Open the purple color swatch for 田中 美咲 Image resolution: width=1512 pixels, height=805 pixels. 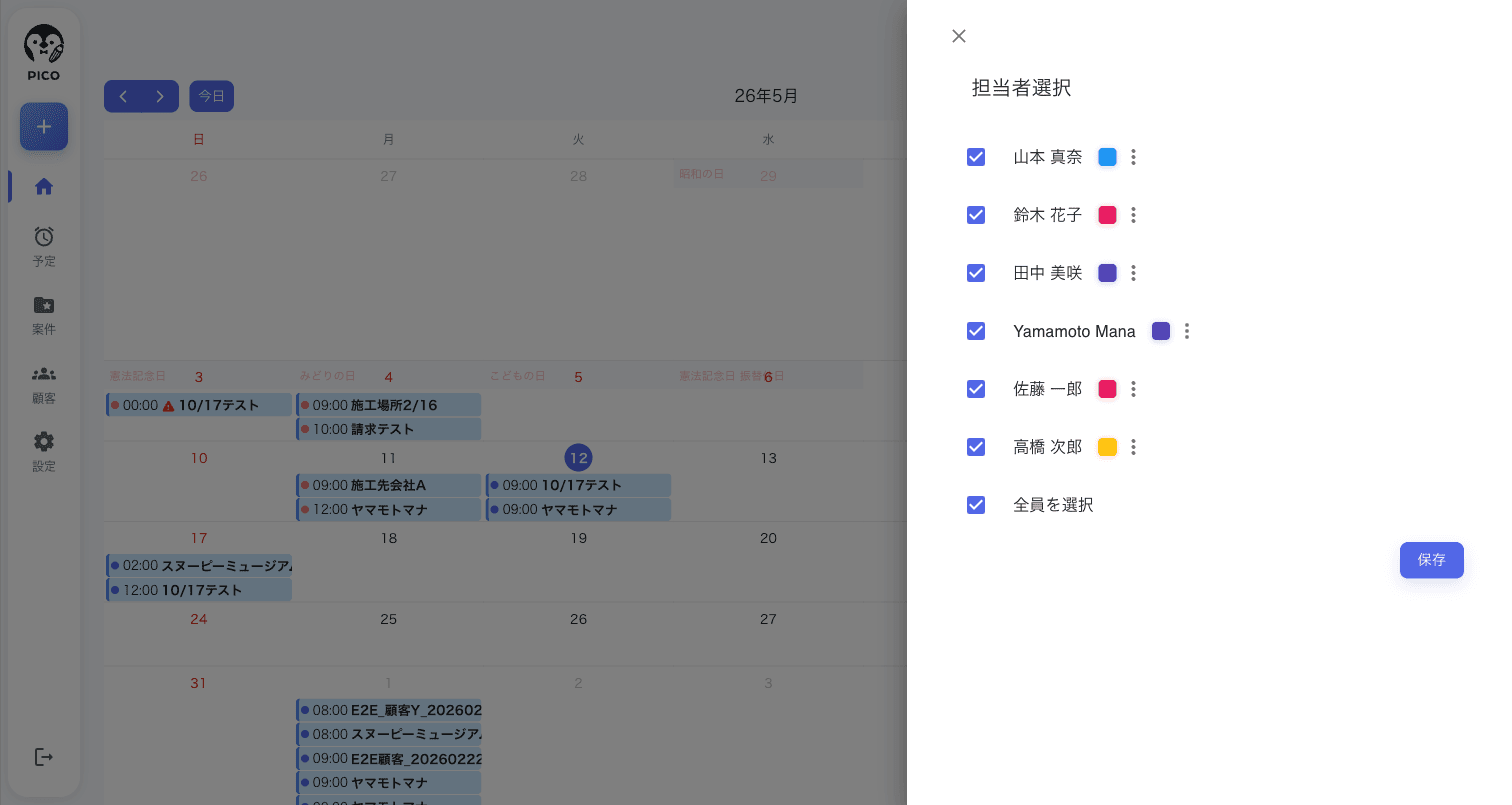click(x=1107, y=273)
